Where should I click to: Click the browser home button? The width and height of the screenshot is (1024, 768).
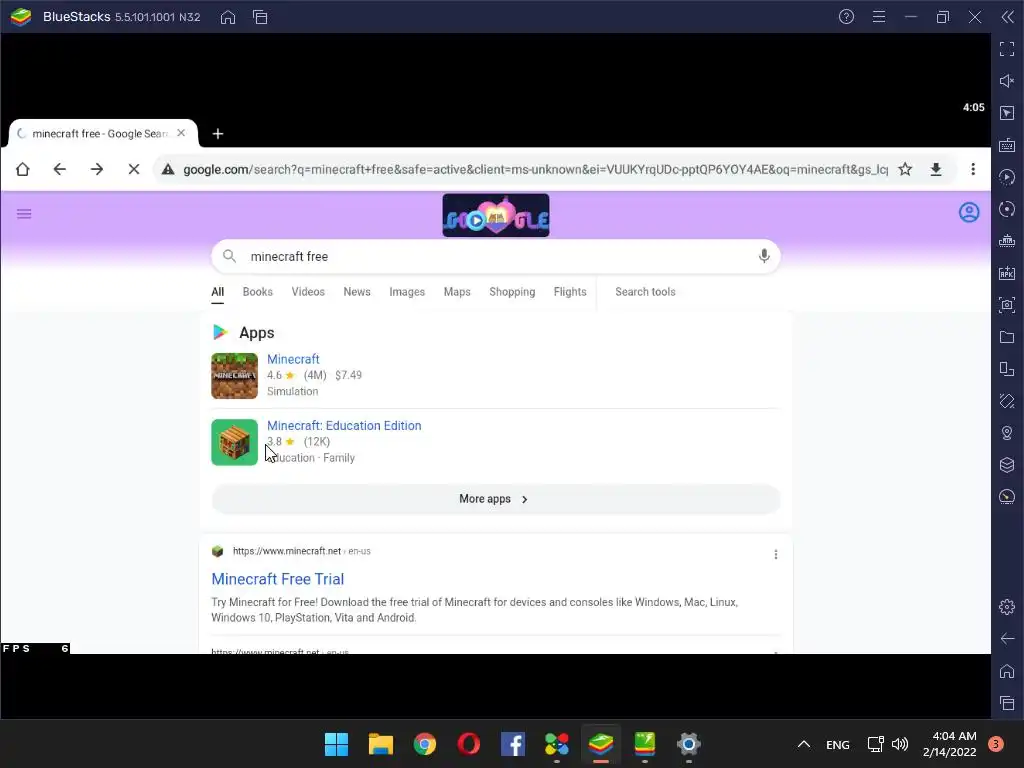(x=23, y=169)
